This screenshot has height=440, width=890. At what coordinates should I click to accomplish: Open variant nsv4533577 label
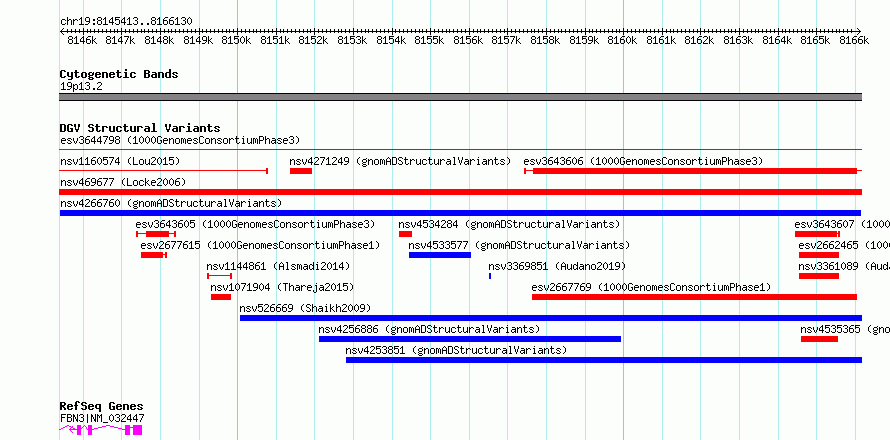(x=519, y=245)
